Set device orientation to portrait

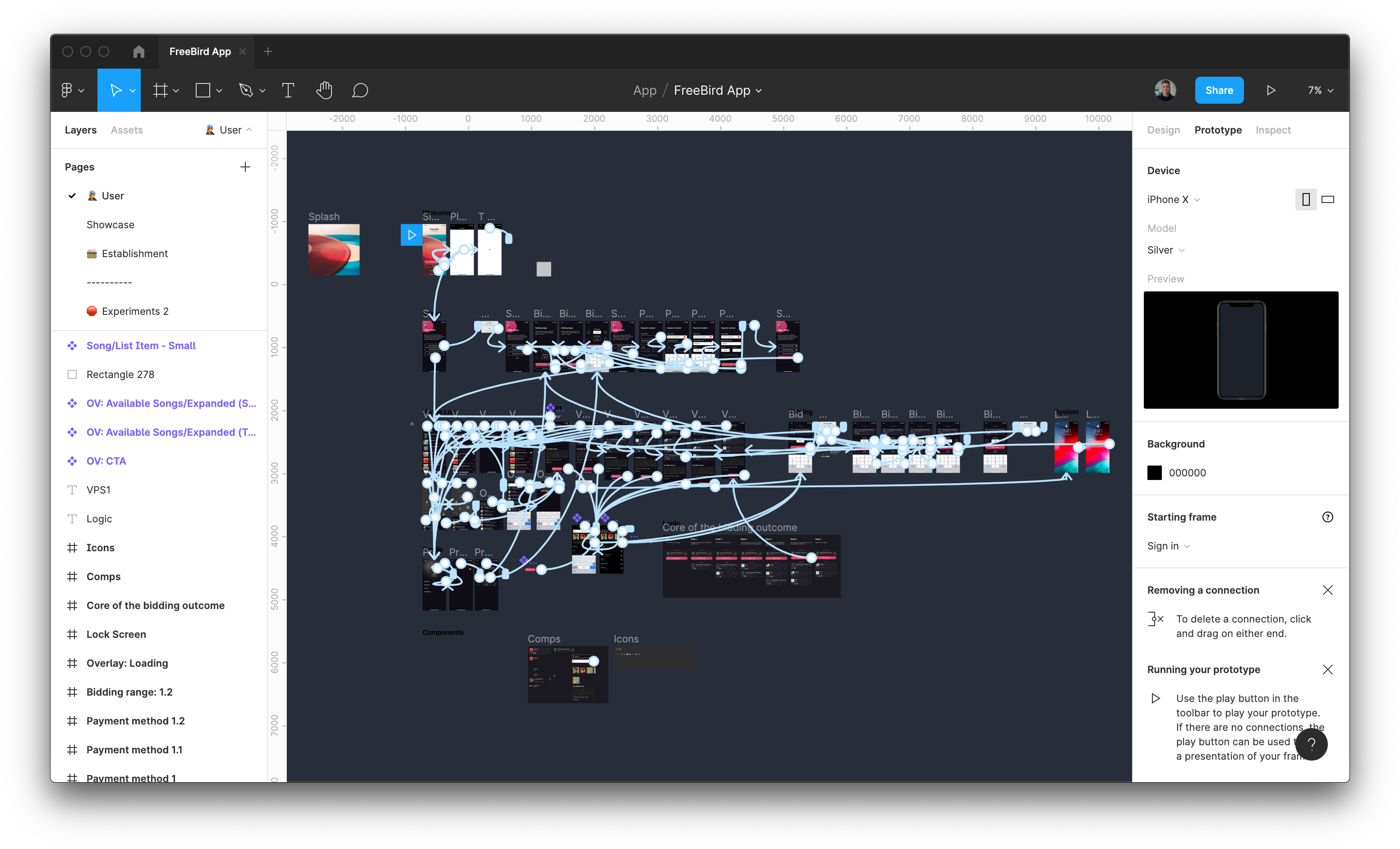[1306, 199]
